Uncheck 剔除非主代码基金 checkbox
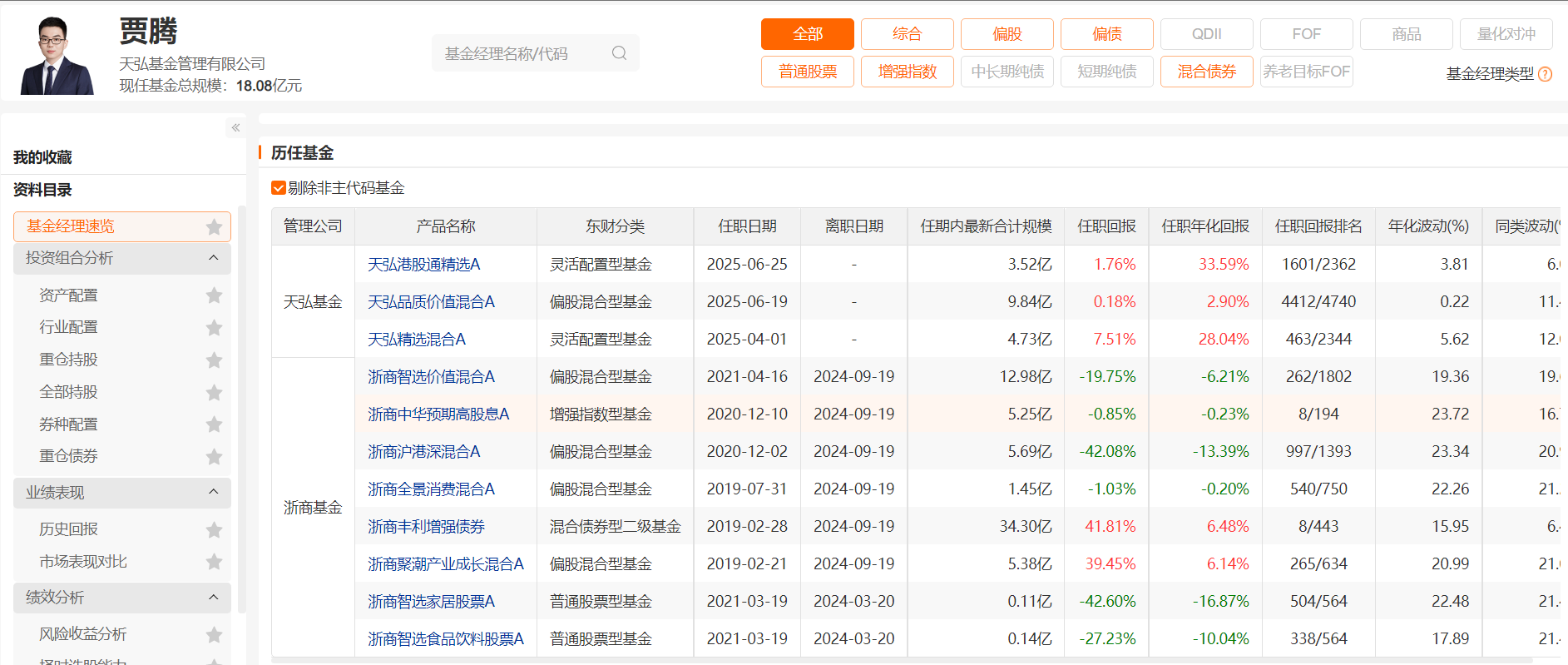 coord(279,188)
